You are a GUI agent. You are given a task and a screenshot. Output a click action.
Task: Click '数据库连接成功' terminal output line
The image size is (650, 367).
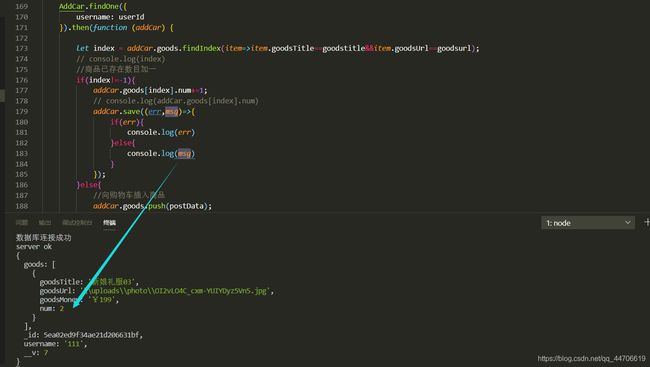click(44, 238)
